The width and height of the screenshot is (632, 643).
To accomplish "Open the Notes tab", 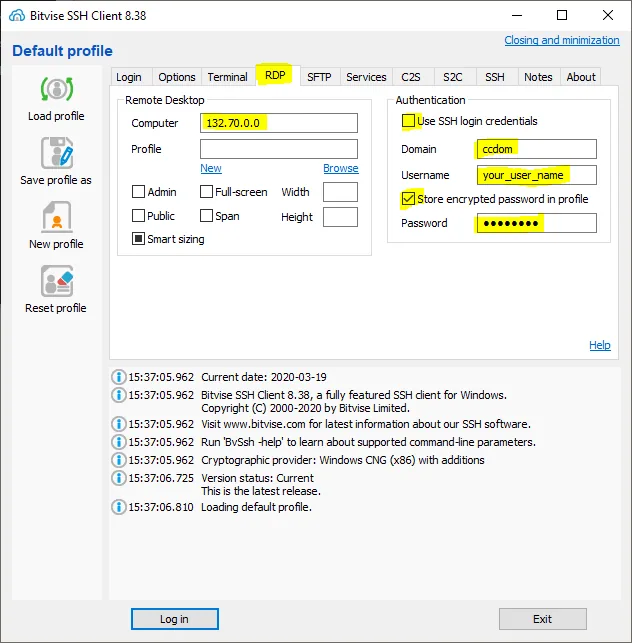I will [538, 77].
